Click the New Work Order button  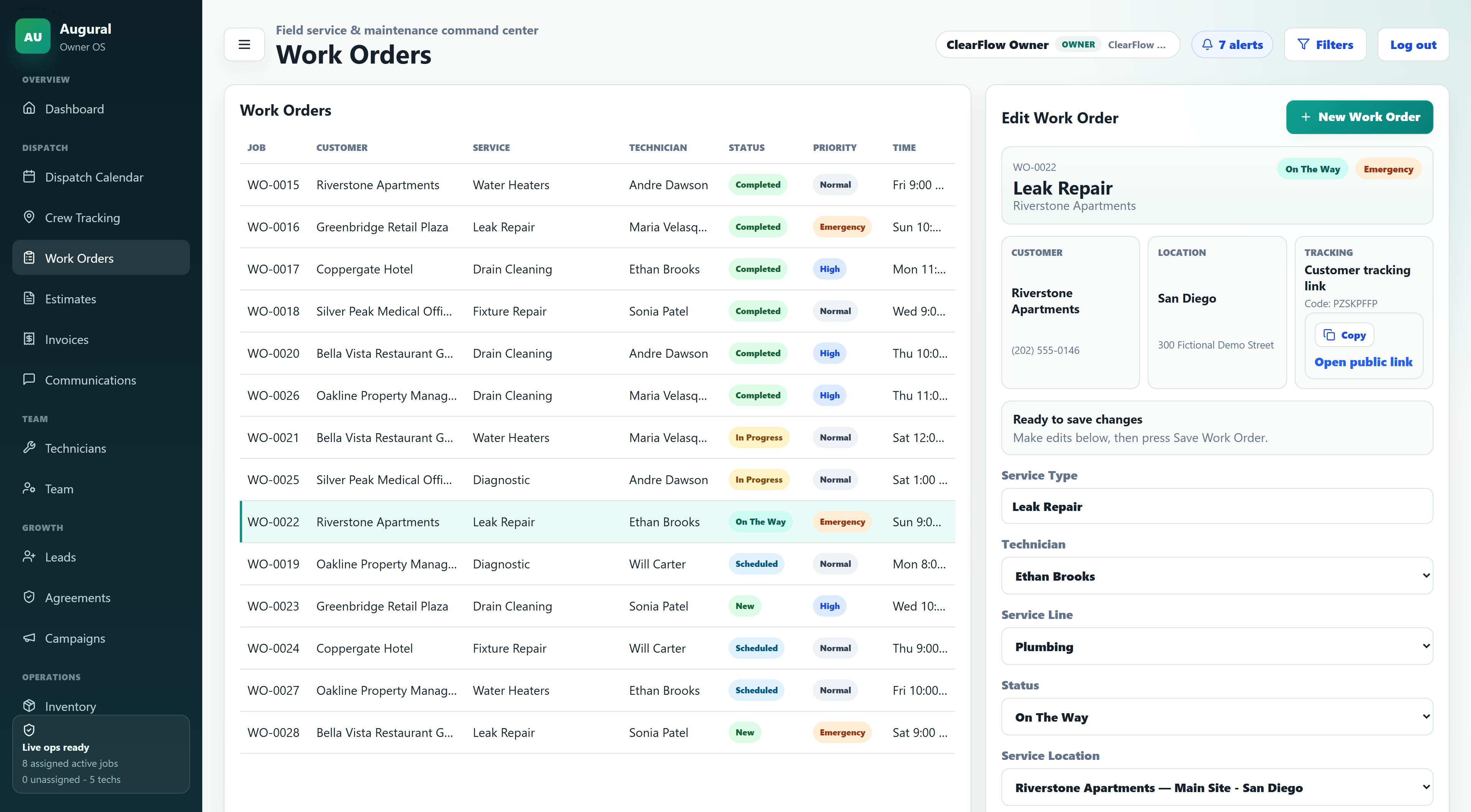click(1359, 117)
